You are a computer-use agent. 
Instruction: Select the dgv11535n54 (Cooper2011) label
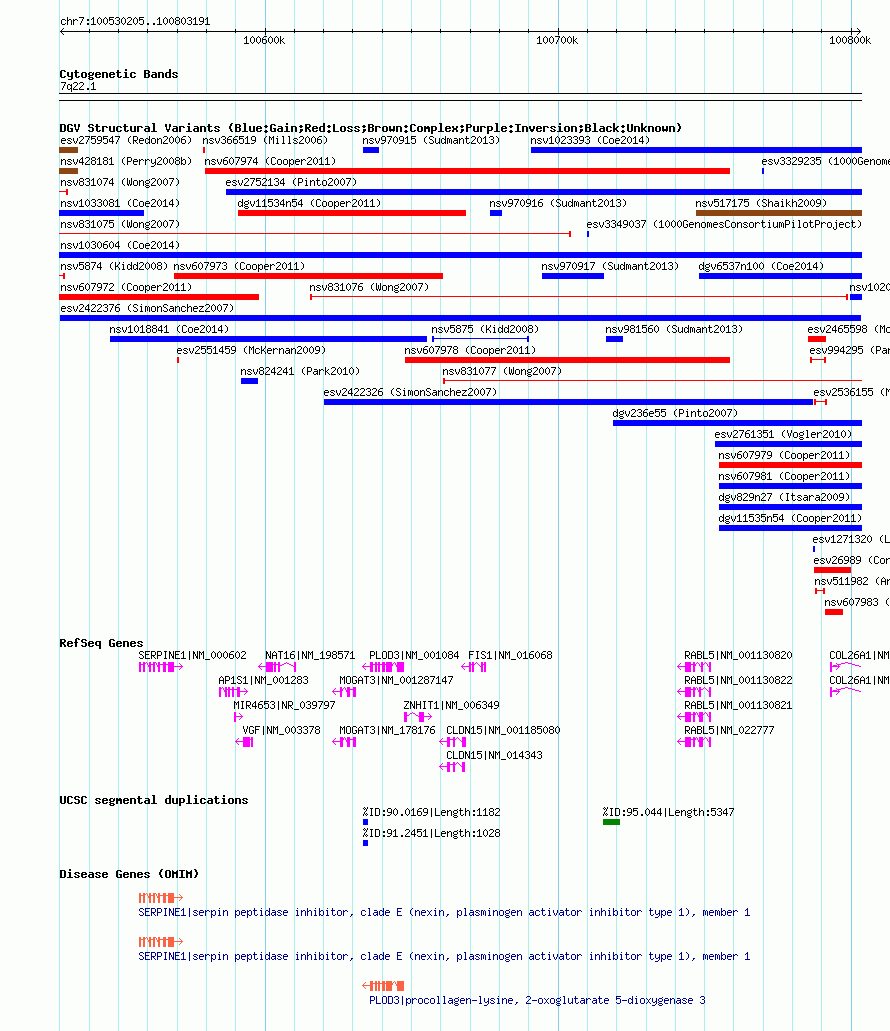click(x=790, y=519)
